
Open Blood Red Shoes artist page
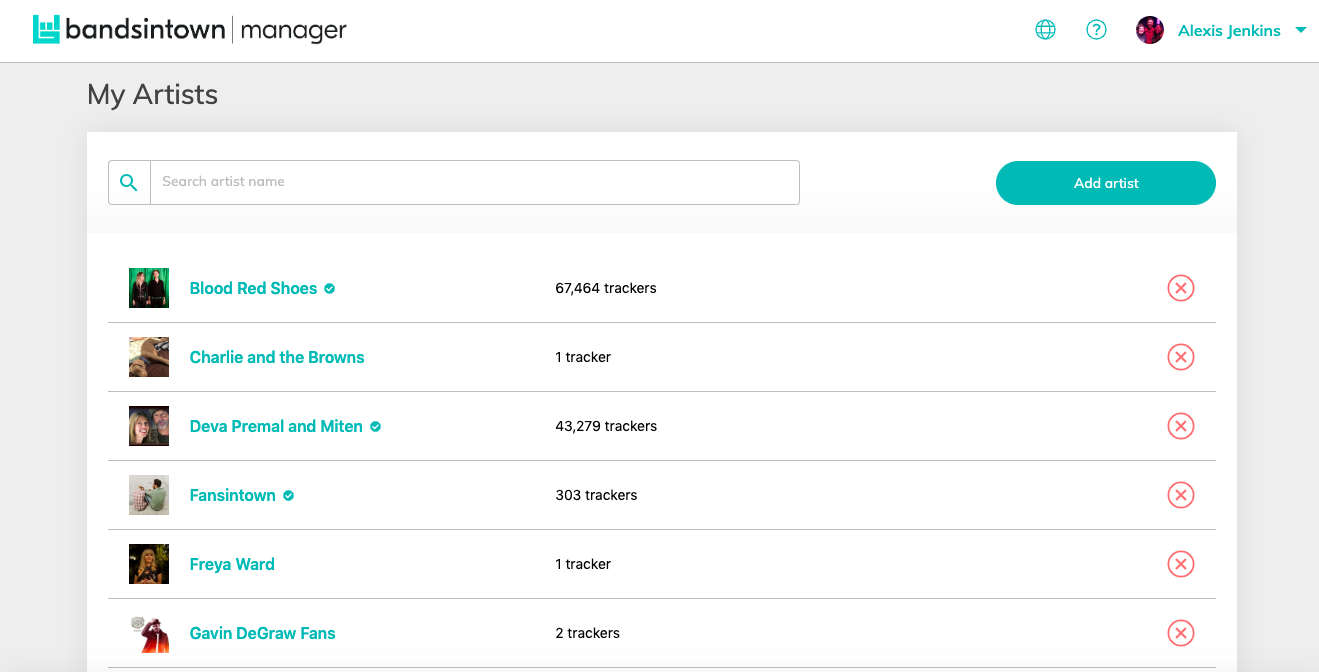point(253,288)
